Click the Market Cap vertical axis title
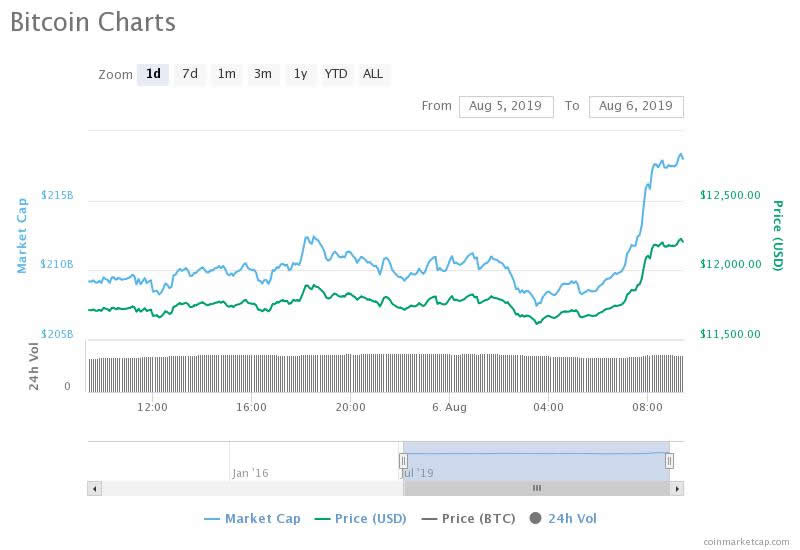Image resolution: width=800 pixels, height=550 pixels. [21, 236]
